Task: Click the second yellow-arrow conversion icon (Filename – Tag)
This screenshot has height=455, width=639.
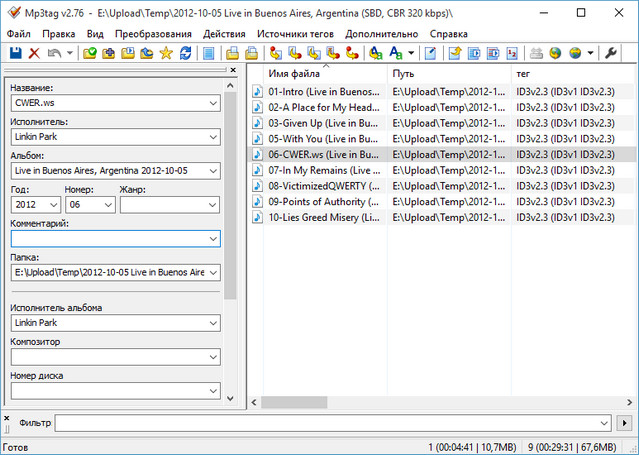Action: [295, 53]
